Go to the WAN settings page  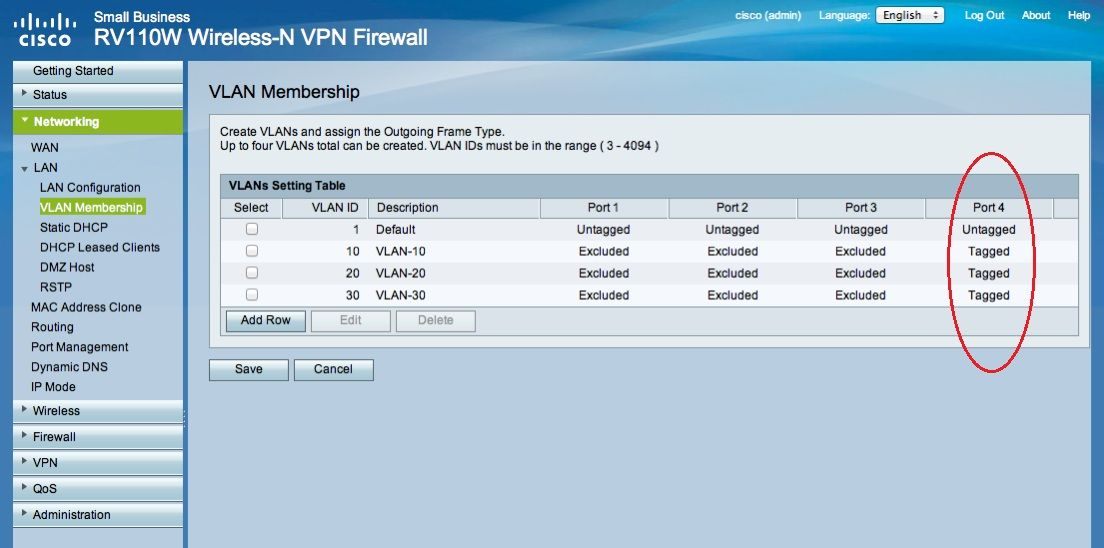(x=45, y=148)
